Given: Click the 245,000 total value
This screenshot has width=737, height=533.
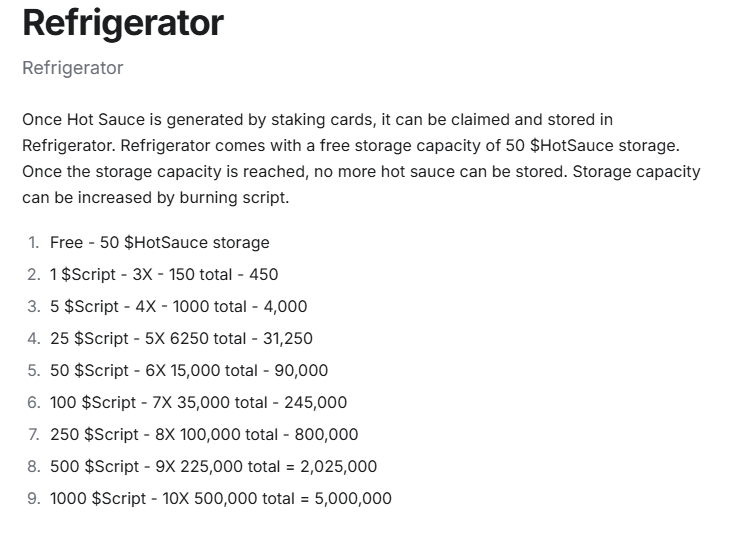Looking at the screenshot, I should (x=315, y=402).
